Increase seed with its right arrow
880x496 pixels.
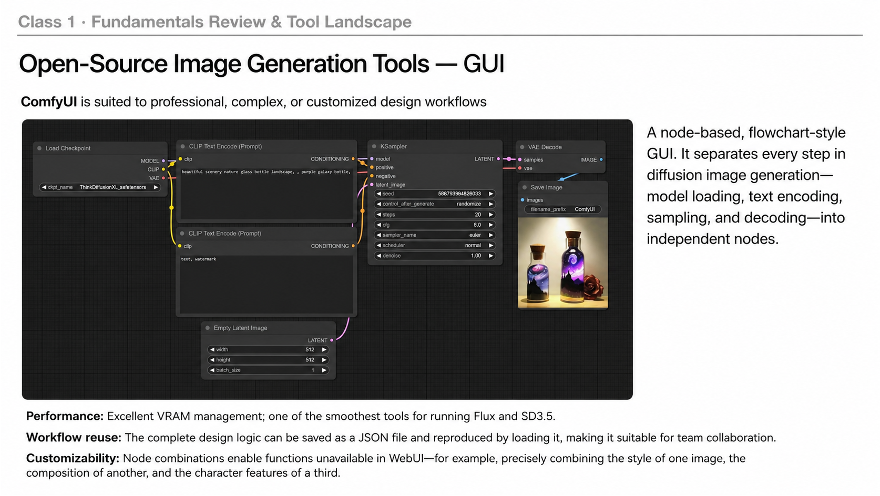491,194
